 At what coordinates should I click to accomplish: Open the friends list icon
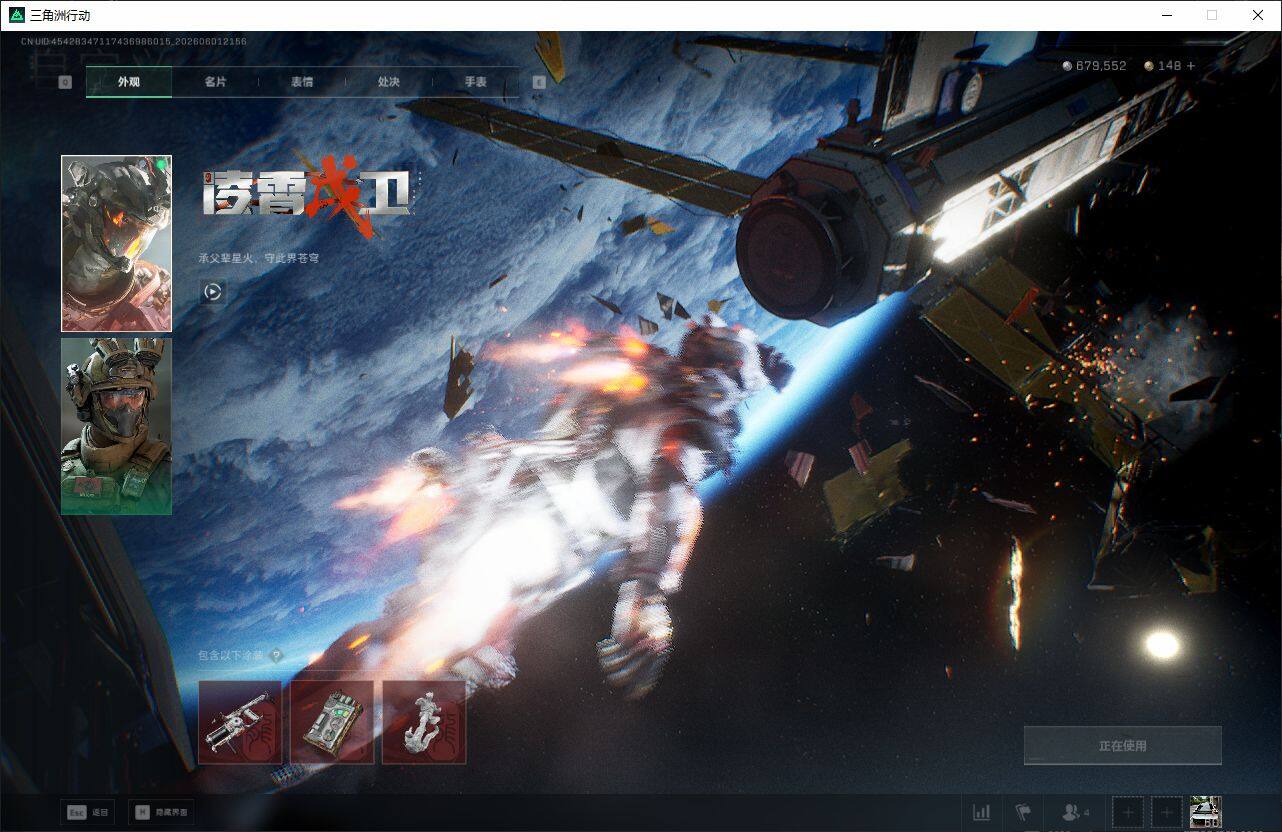pos(1075,812)
